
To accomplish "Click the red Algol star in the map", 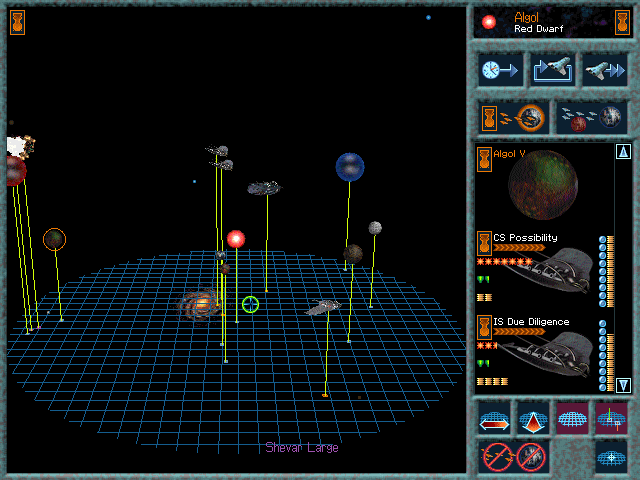I will click(236, 239).
